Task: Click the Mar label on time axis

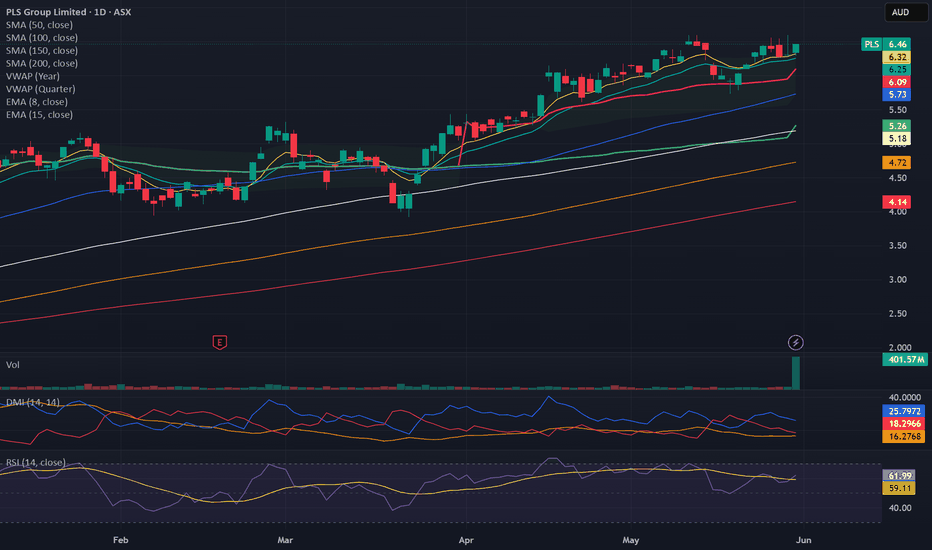Action: [285, 540]
